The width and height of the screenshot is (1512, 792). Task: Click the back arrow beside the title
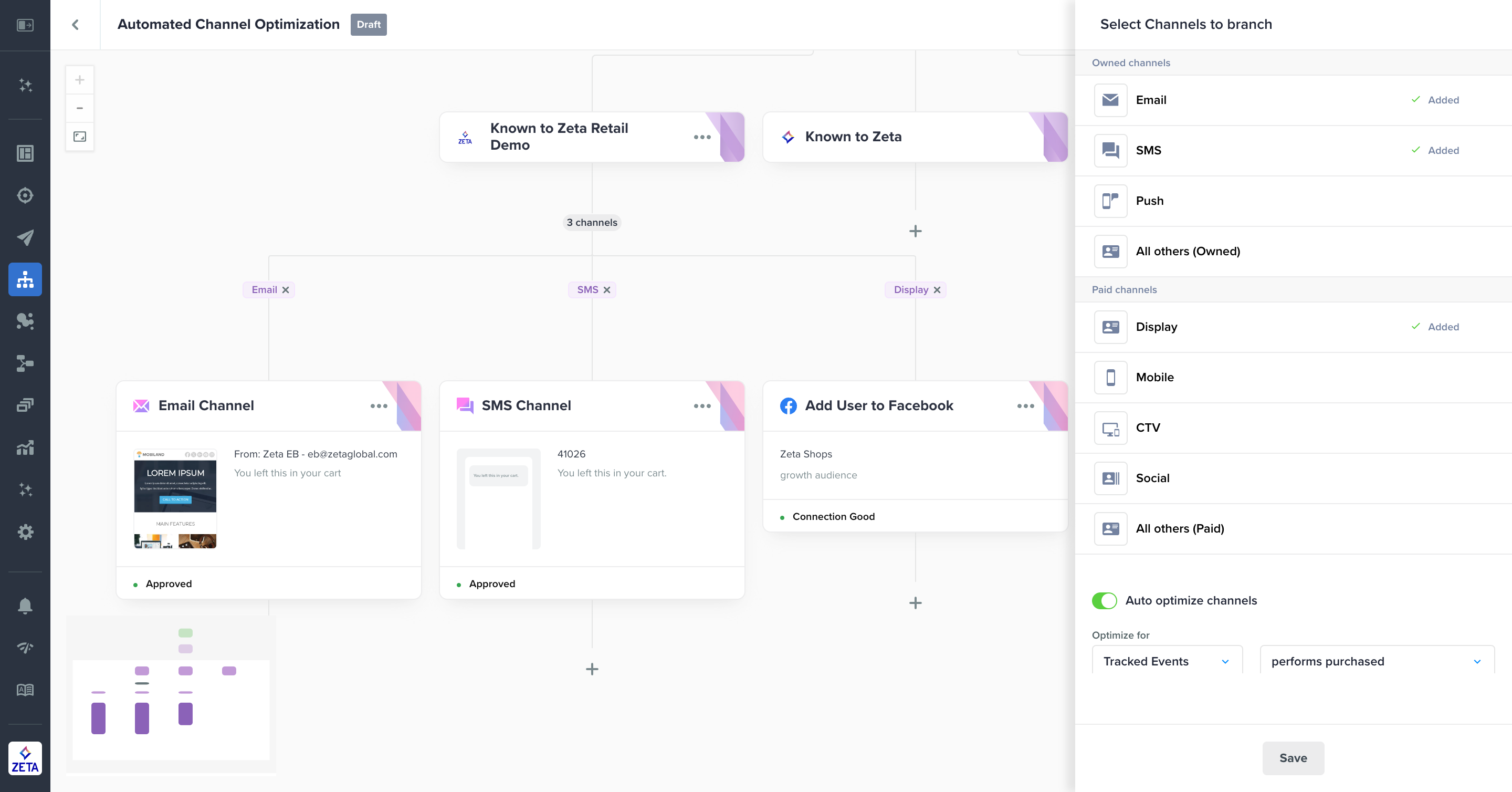point(75,25)
